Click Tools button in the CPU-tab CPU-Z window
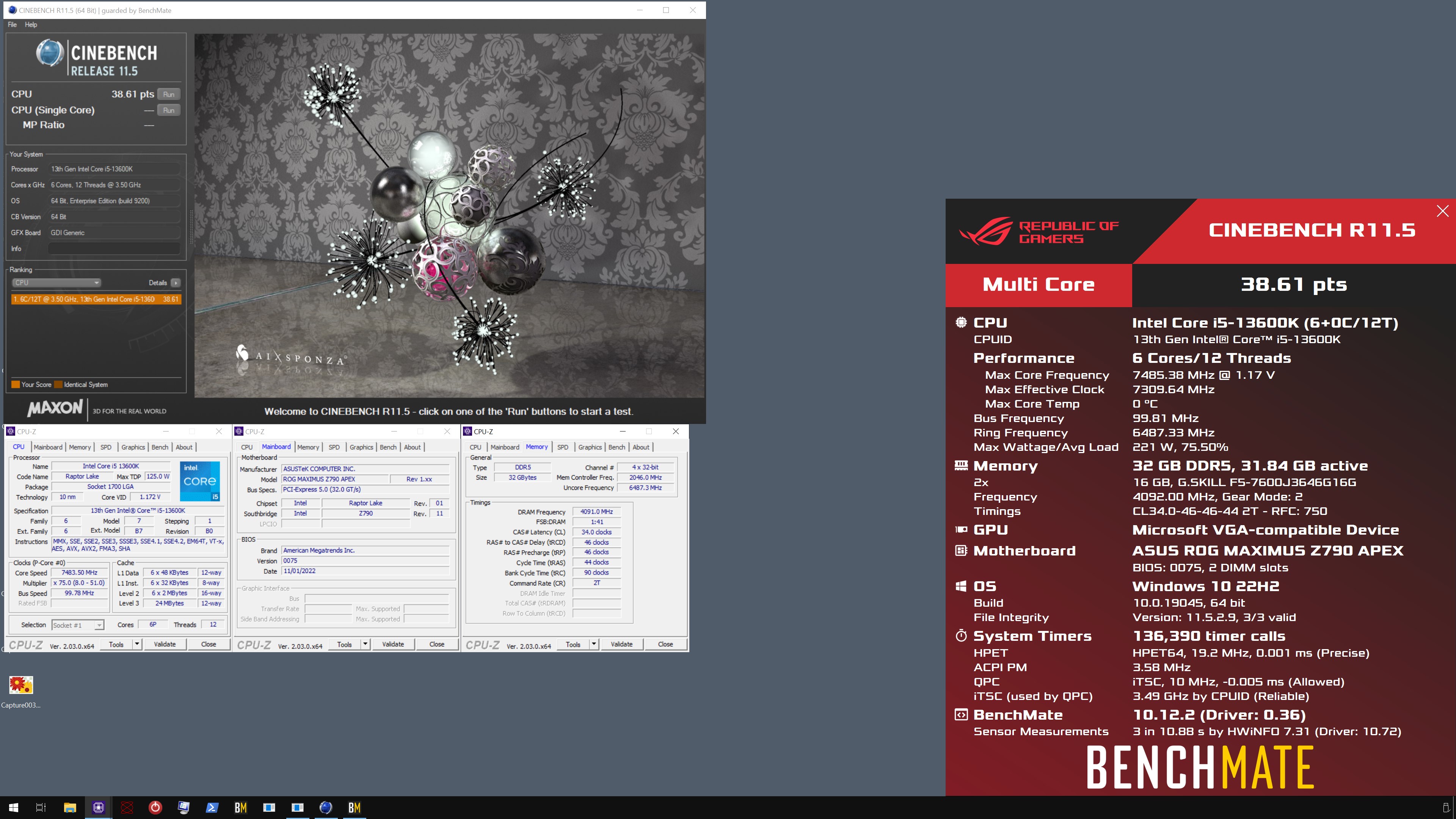The height and width of the screenshot is (819, 1456). coord(116,644)
